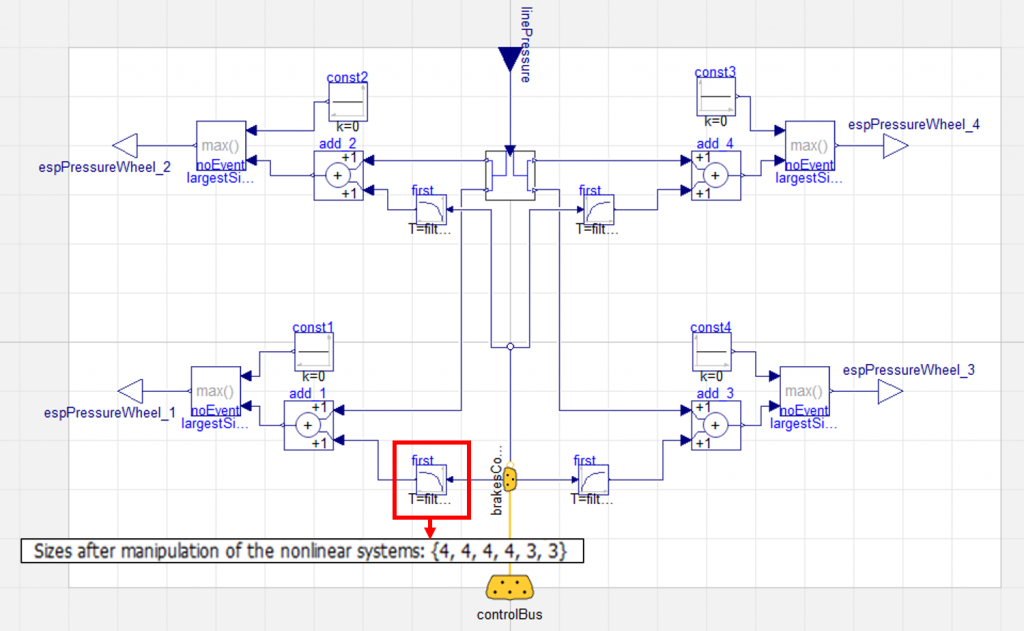Select the max() block near espPressureWheel_4

coord(810,146)
